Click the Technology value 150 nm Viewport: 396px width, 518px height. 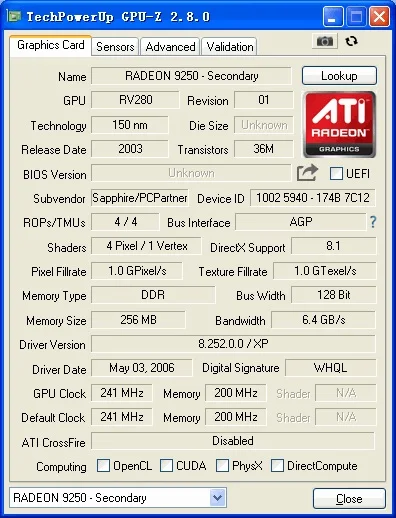coord(130,125)
